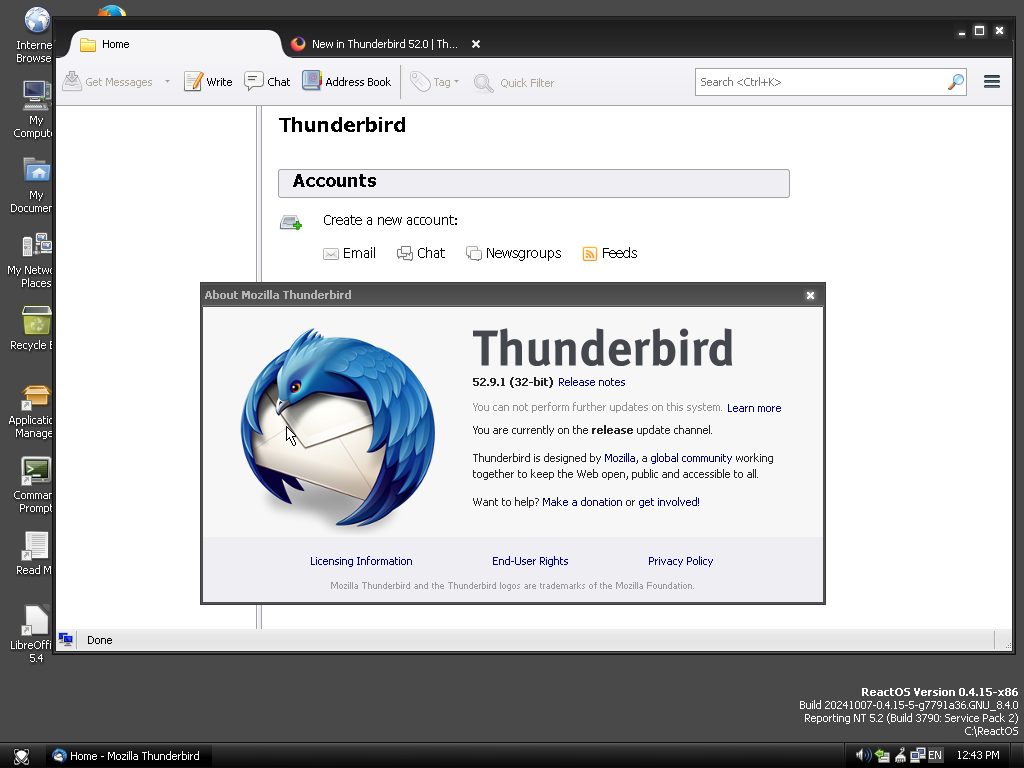1024x768 pixels.
Task: Click the Write message toolbar icon
Action: (194, 82)
